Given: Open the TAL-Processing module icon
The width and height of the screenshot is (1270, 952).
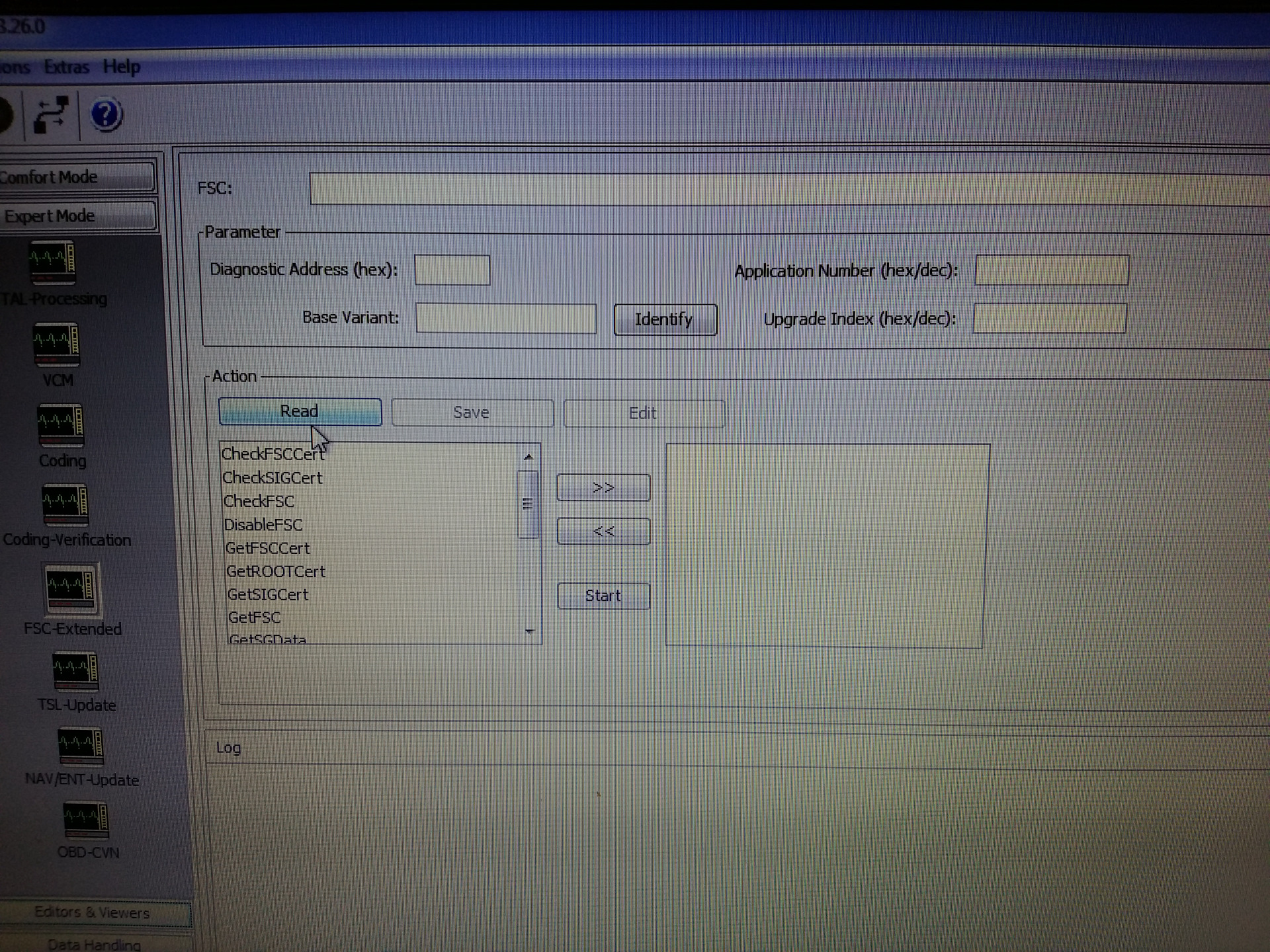Looking at the screenshot, I should 52,262.
